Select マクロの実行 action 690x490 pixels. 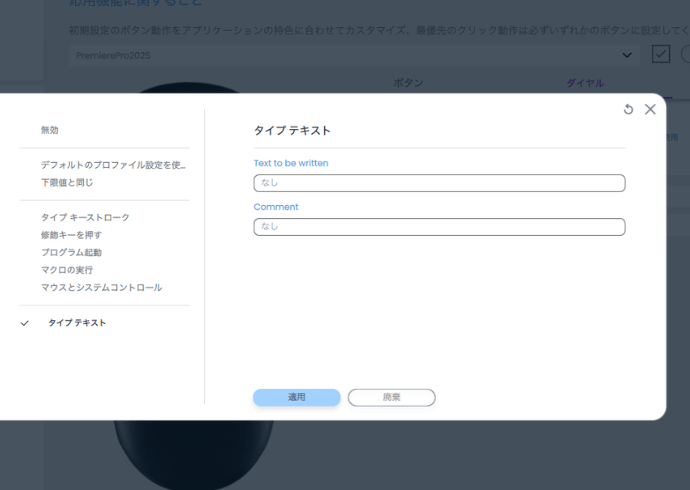[67, 270]
